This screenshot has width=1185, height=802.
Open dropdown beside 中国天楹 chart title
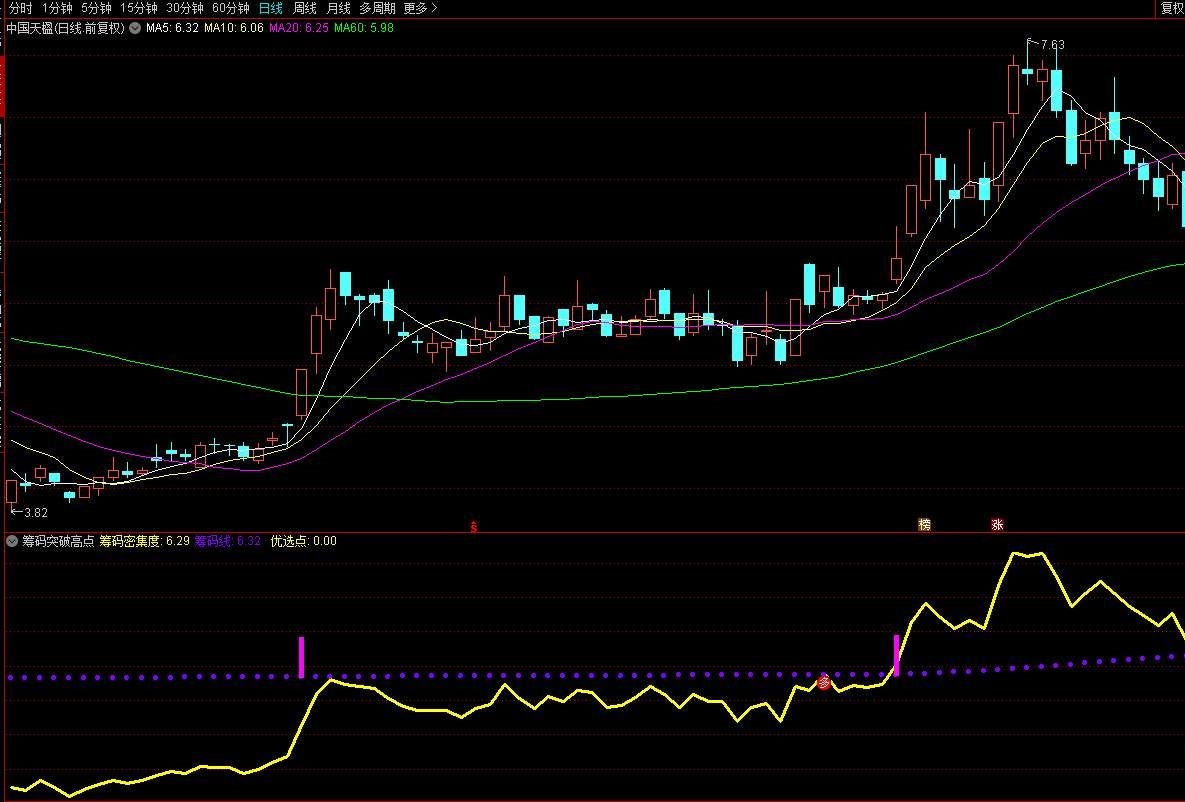pyautogui.click(x=135, y=28)
